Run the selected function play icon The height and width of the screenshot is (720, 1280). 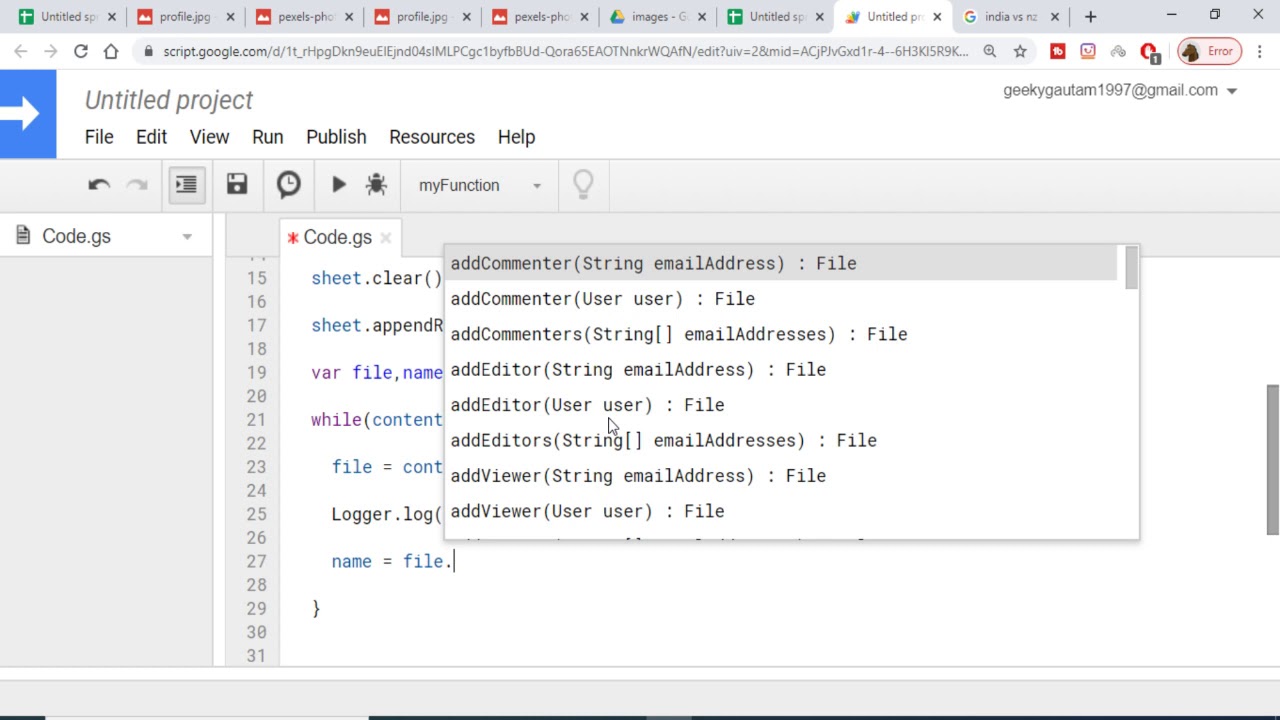pyautogui.click(x=338, y=185)
